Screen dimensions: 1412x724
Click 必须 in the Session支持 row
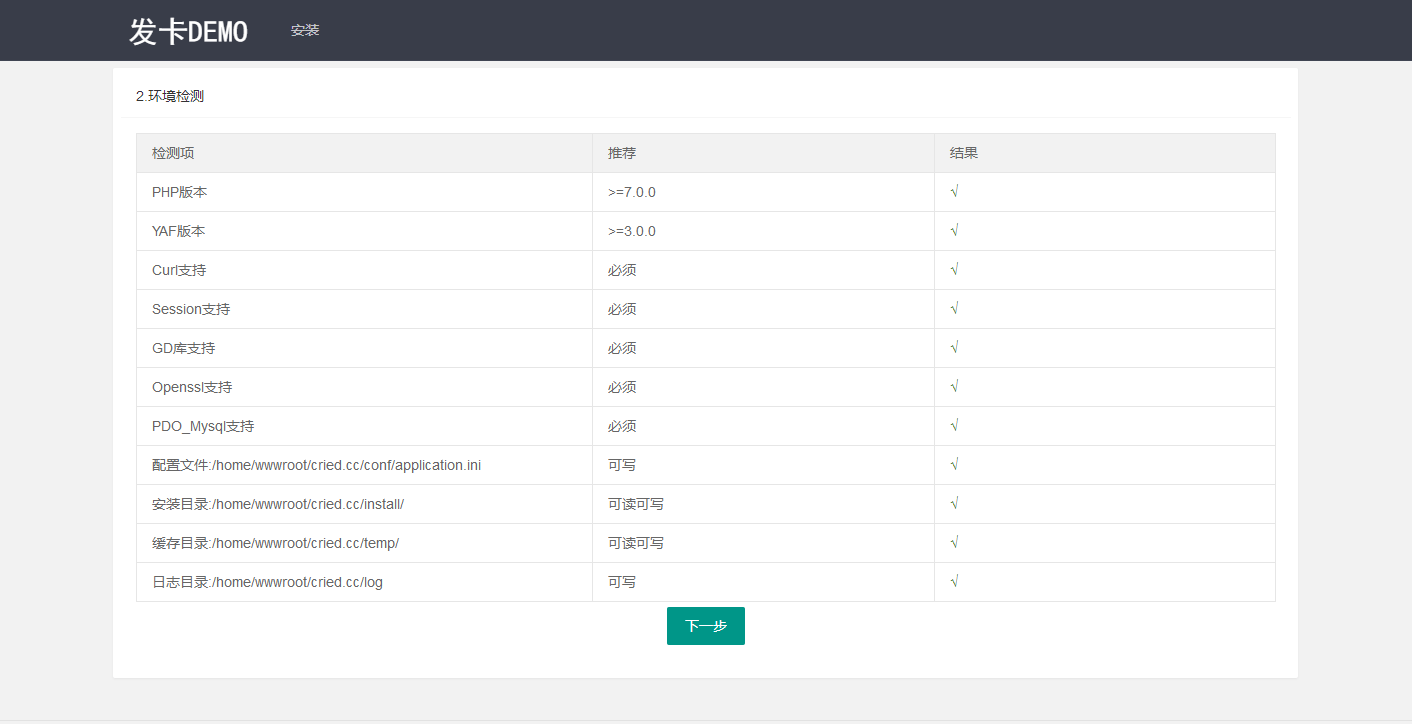[622, 309]
